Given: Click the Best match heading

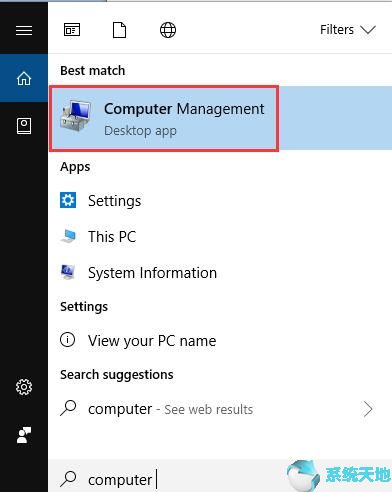Looking at the screenshot, I should 93,70.
